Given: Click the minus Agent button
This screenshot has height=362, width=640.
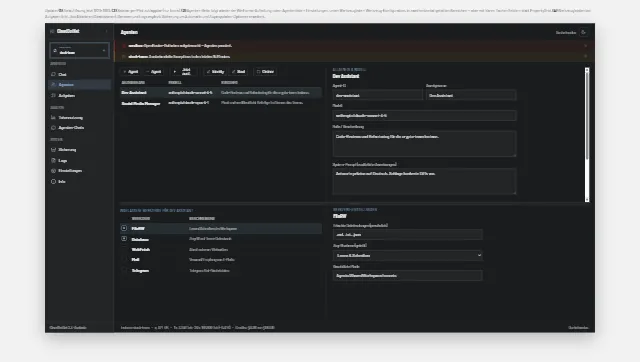Looking at the screenshot, I should [x=153, y=71].
